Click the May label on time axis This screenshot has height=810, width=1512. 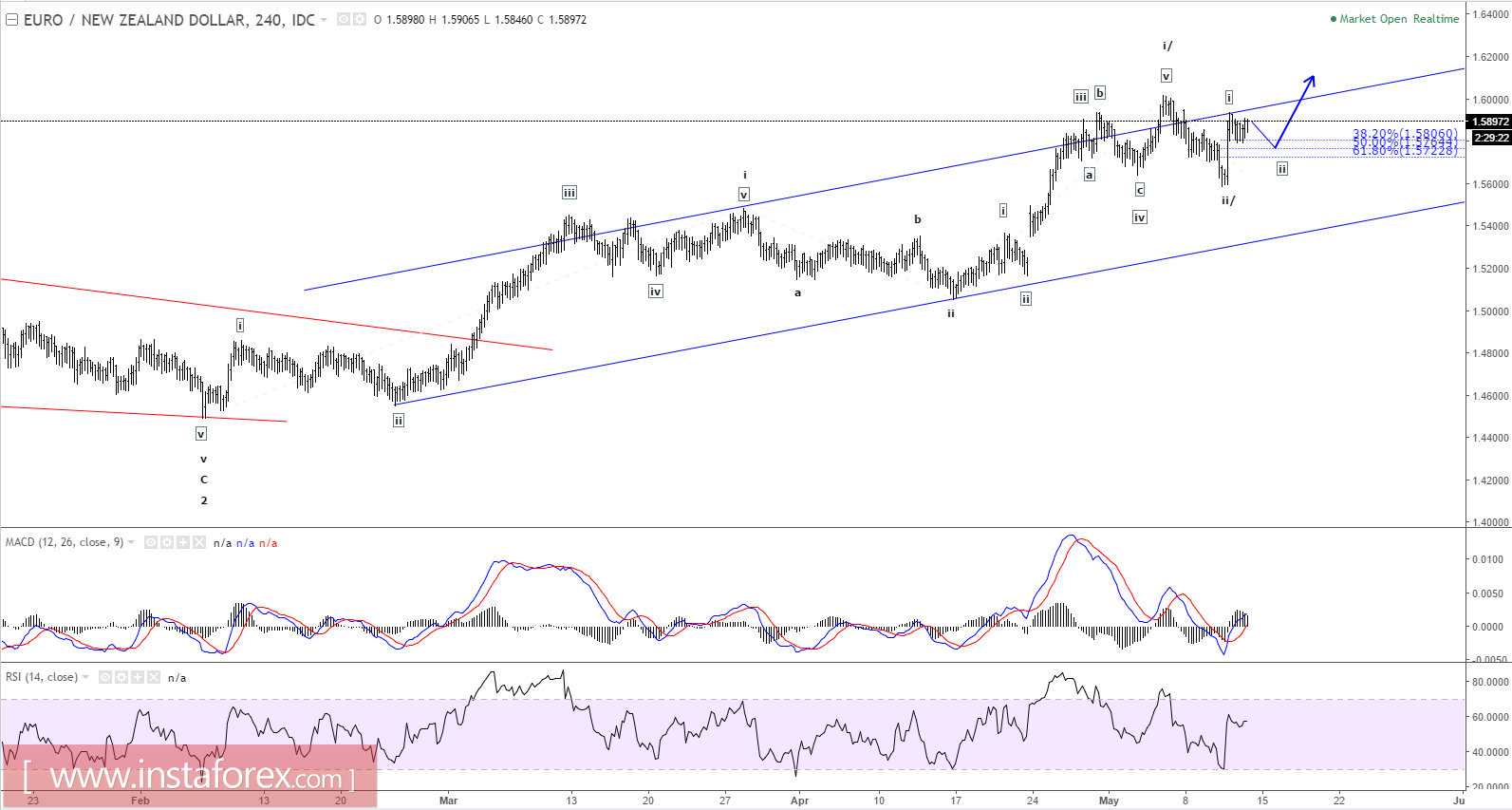coord(1109,801)
